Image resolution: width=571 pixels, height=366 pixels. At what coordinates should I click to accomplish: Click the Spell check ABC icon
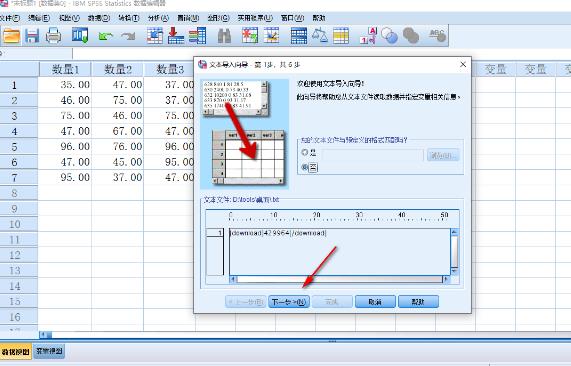click(x=437, y=36)
